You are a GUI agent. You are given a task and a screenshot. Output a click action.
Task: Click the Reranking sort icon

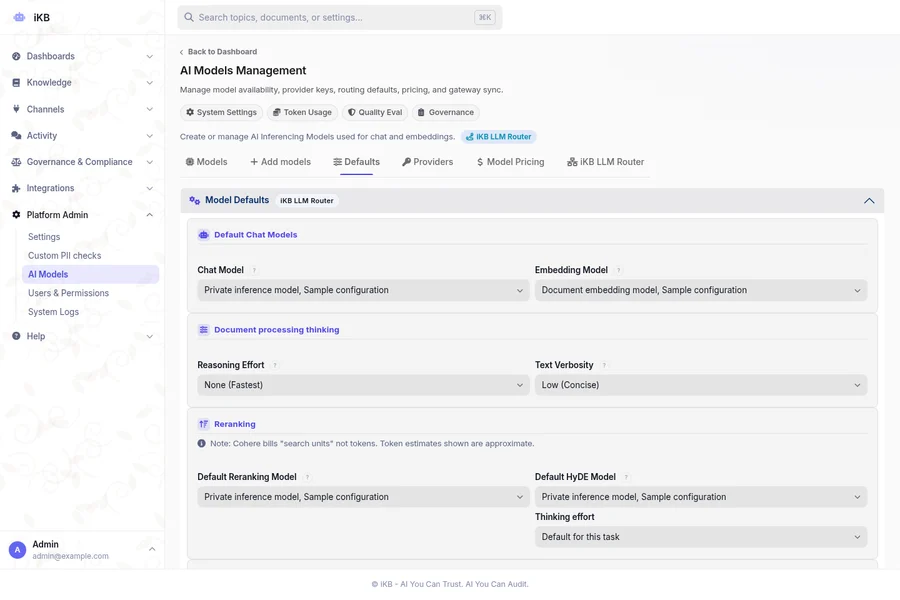[x=204, y=424]
